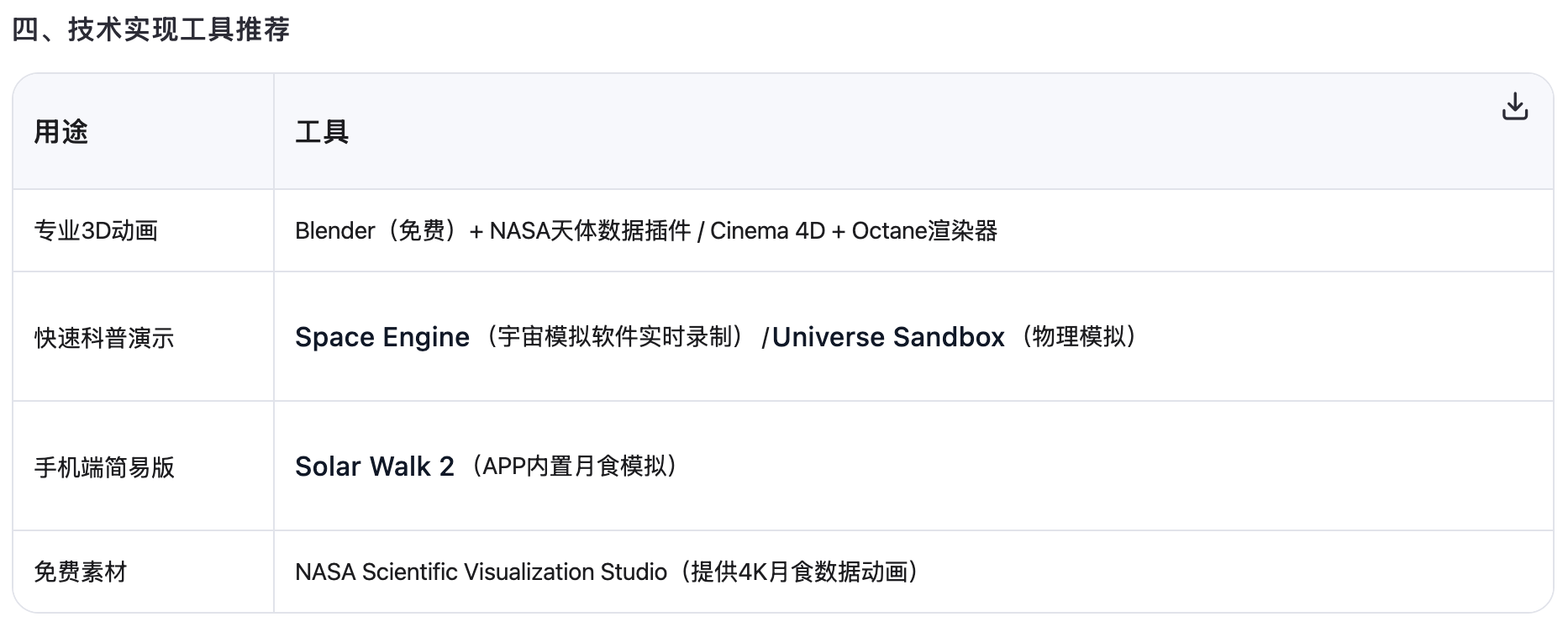Select the 用途 column header
This screenshot has width=1568, height=622.
click(61, 132)
